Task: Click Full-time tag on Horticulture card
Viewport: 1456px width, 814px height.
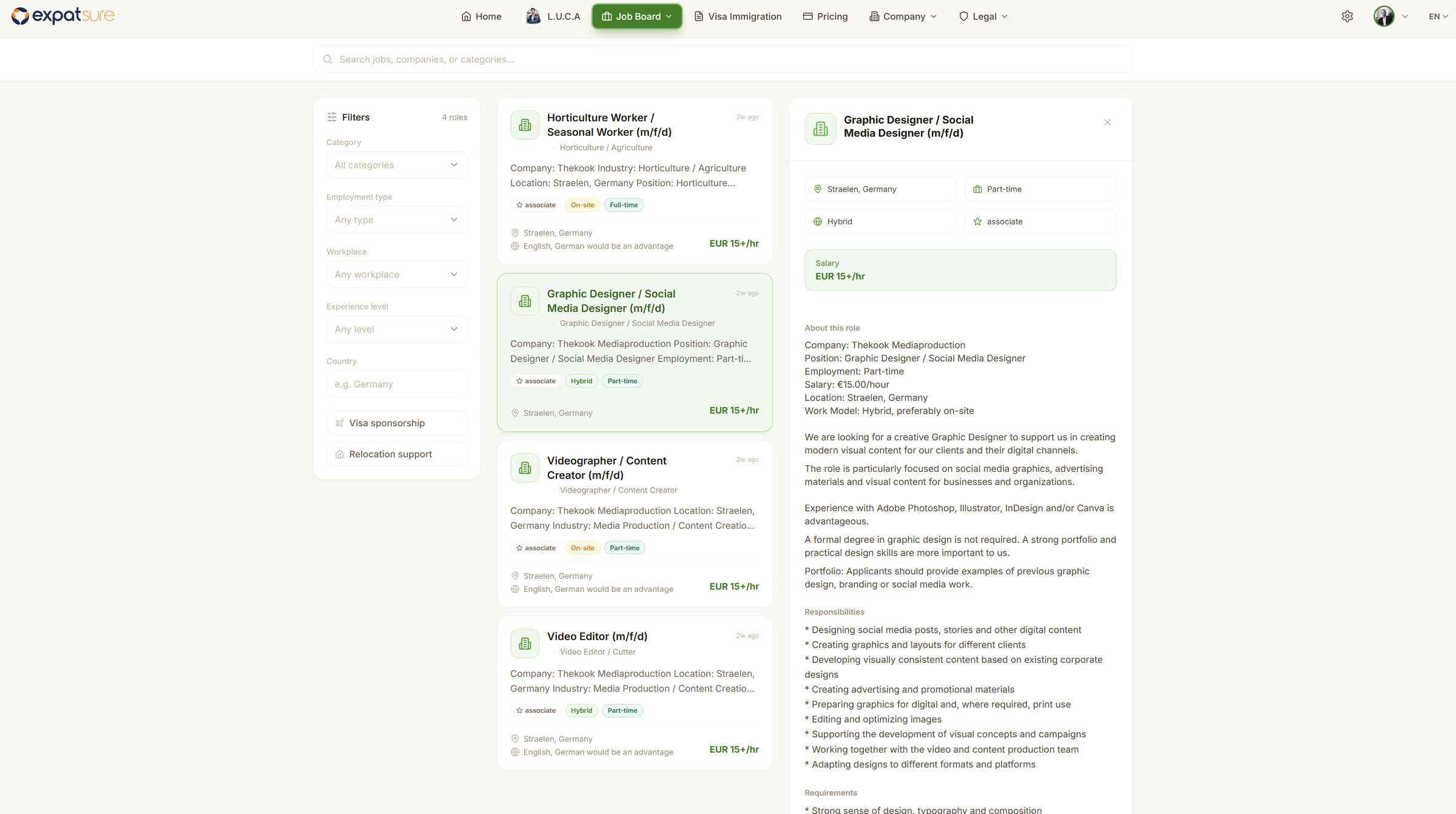Action: pyautogui.click(x=624, y=205)
